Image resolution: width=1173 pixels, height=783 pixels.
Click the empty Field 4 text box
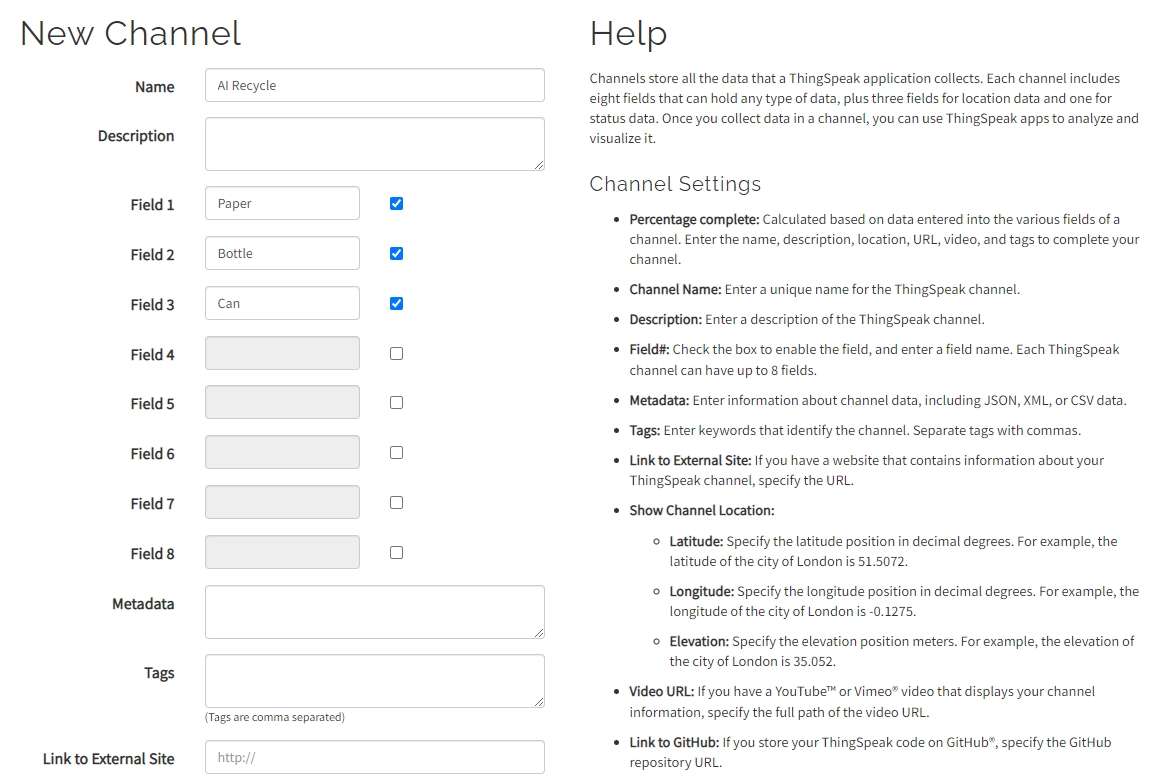point(282,353)
